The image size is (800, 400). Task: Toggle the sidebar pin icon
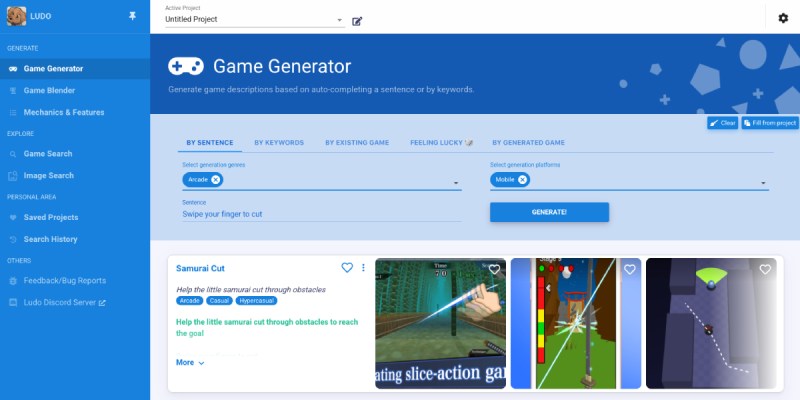(132, 16)
